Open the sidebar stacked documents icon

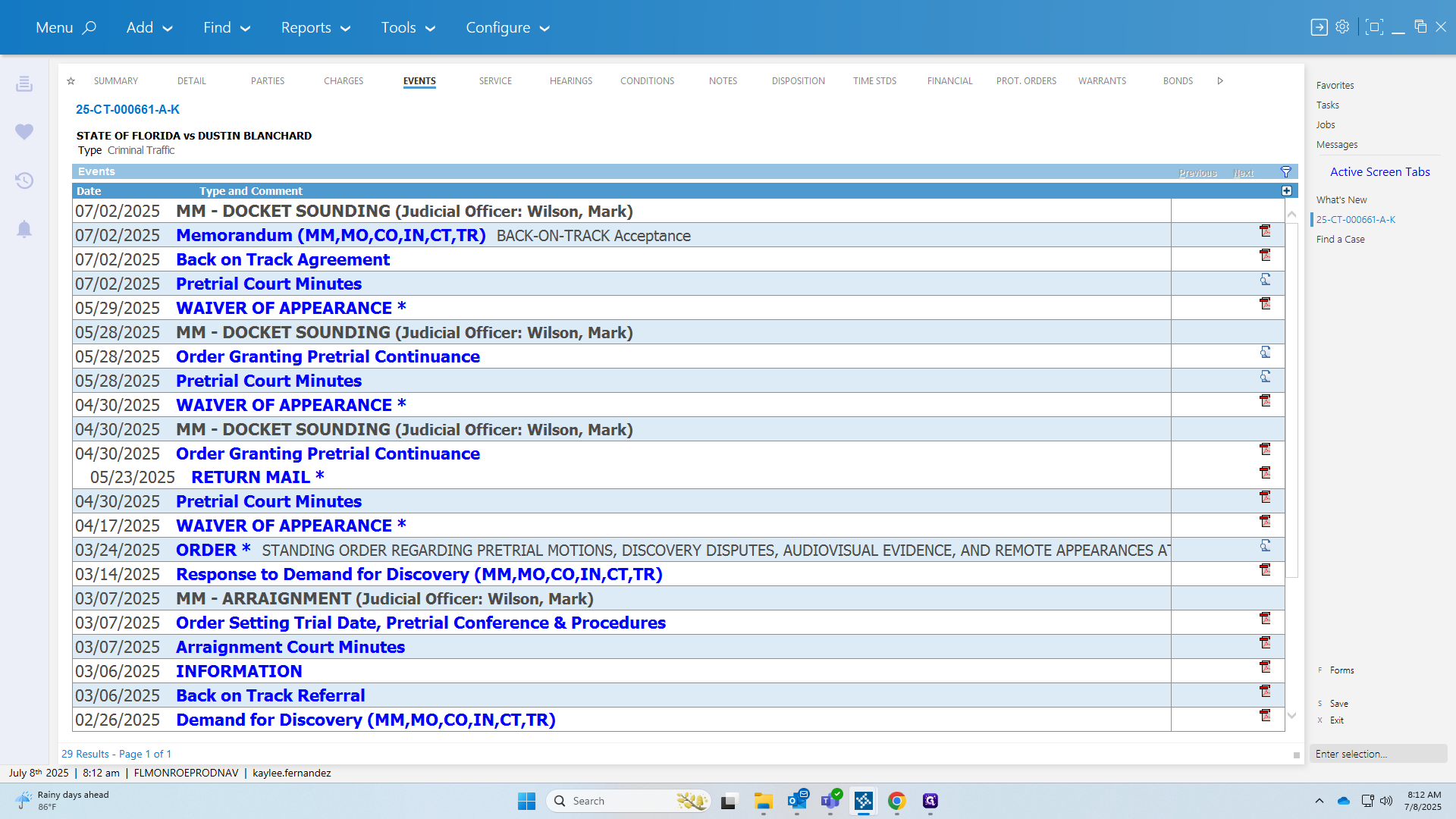coord(24,83)
